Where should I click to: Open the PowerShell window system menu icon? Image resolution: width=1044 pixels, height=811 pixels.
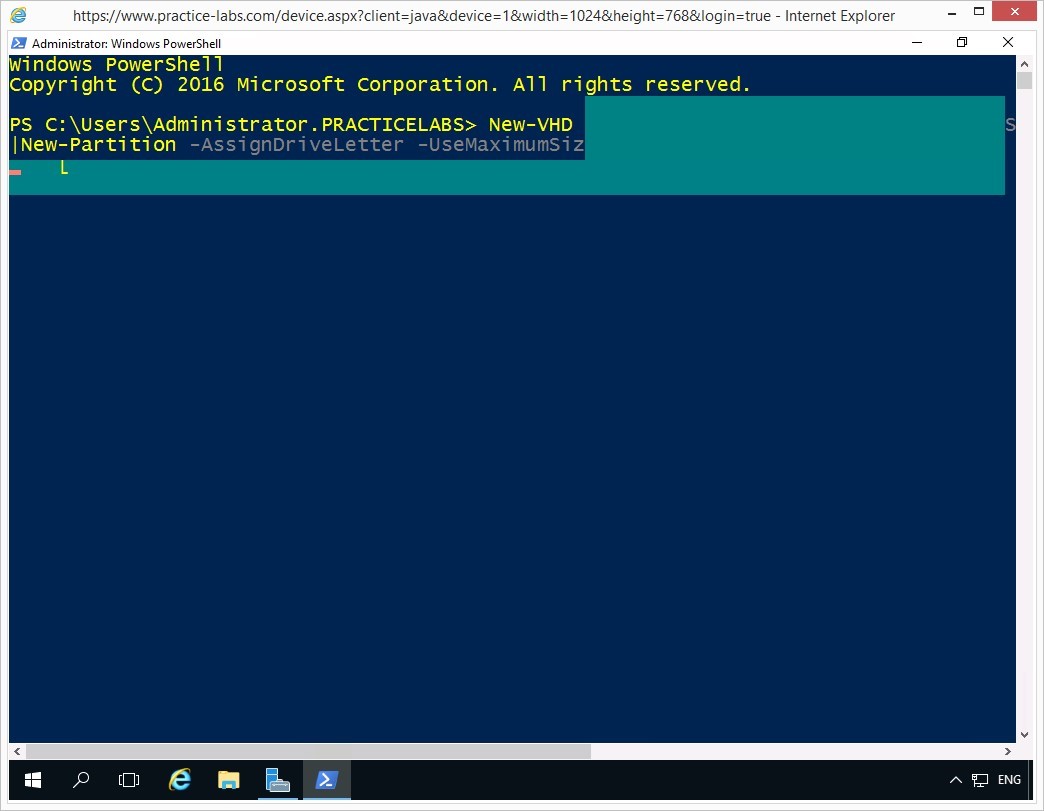19,44
